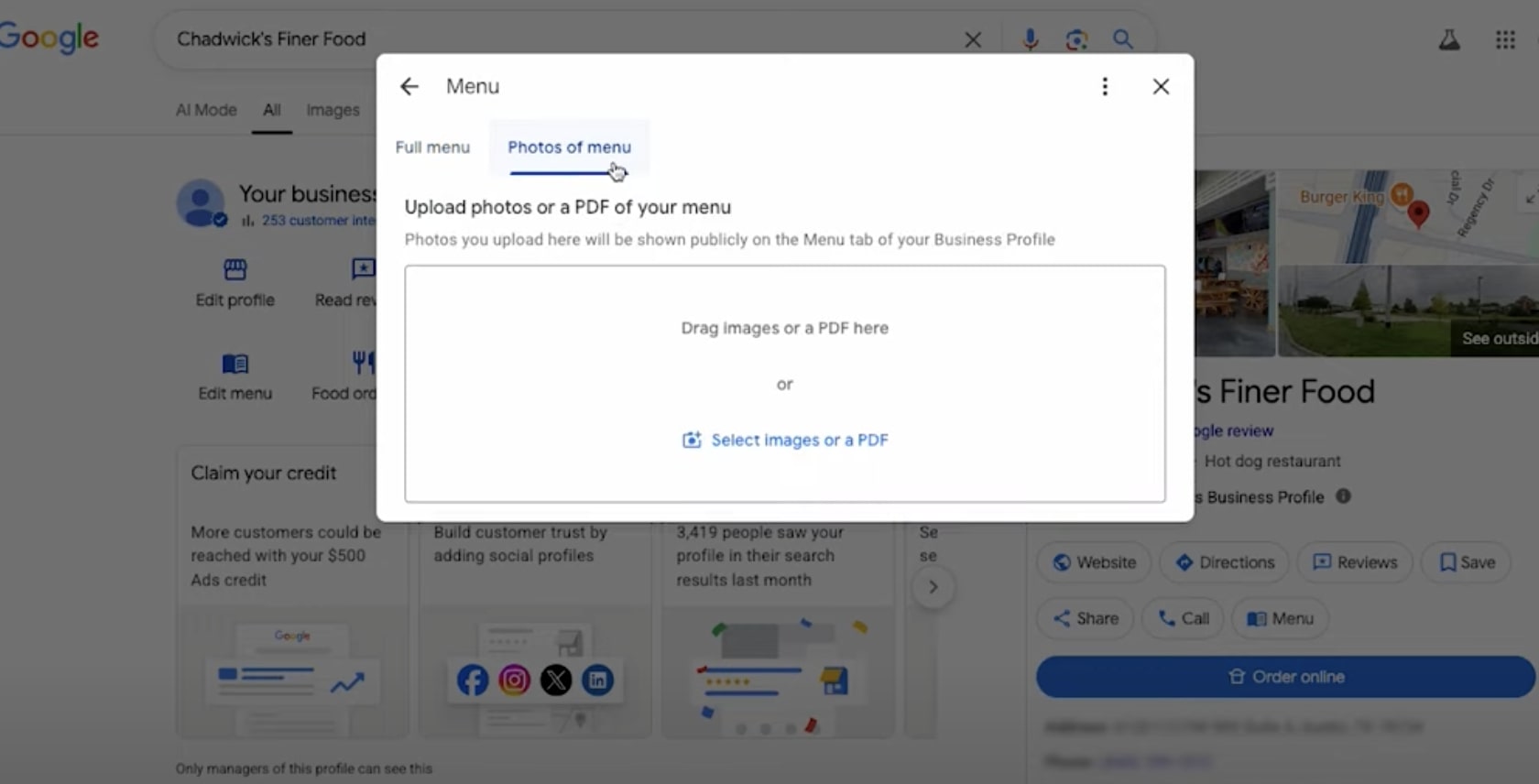
Task: Clear the search box with the X icon
Action: (973, 39)
